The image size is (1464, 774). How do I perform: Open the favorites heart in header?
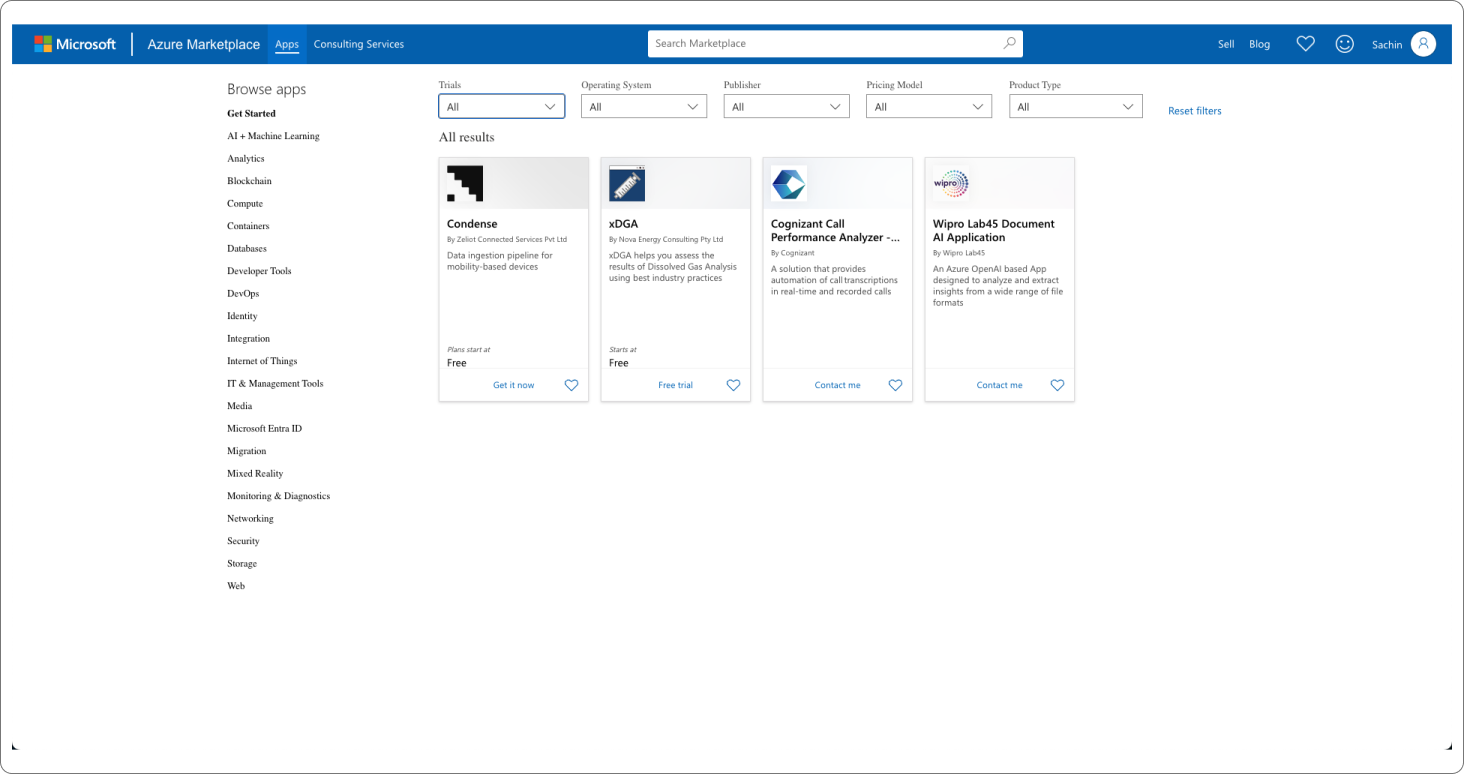click(1305, 44)
